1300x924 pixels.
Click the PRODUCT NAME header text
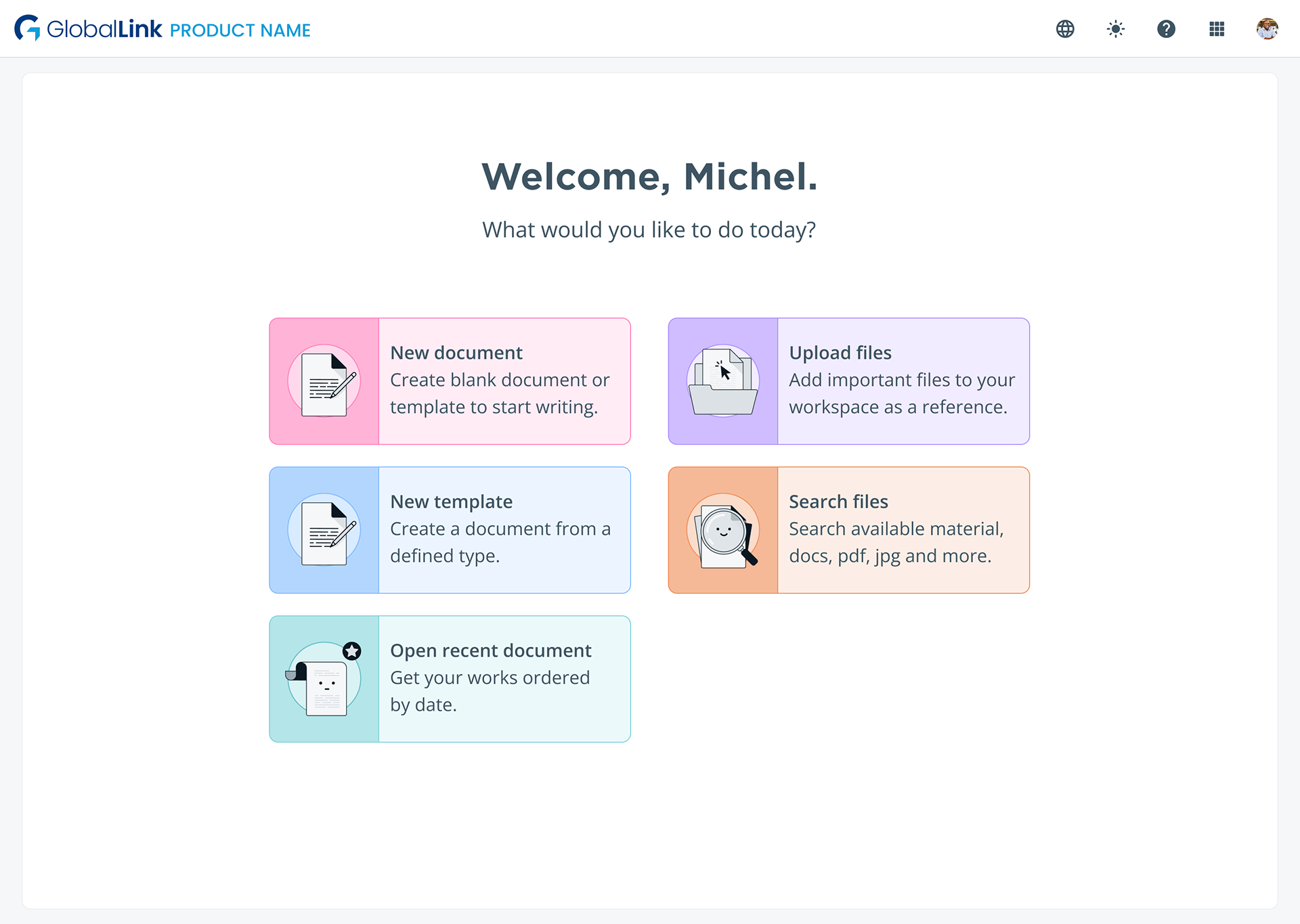pyautogui.click(x=240, y=30)
